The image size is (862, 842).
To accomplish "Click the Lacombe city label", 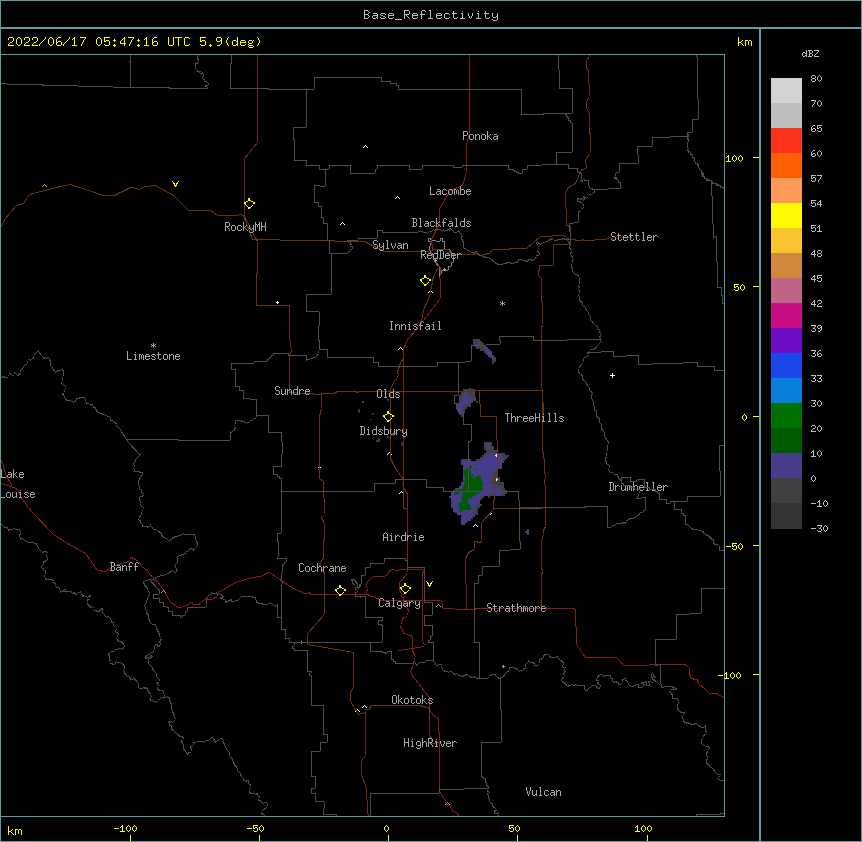I will (450, 191).
